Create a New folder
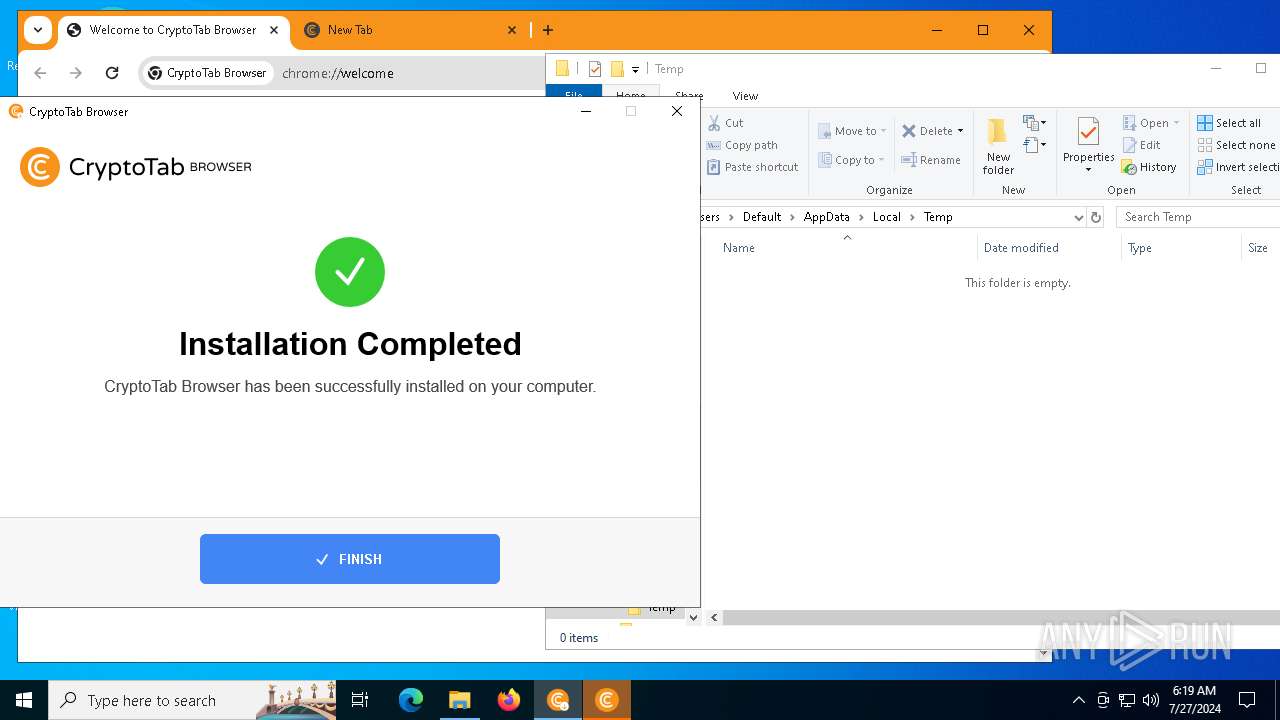Screen dimensions: 1280x720 click(x=998, y=146)
